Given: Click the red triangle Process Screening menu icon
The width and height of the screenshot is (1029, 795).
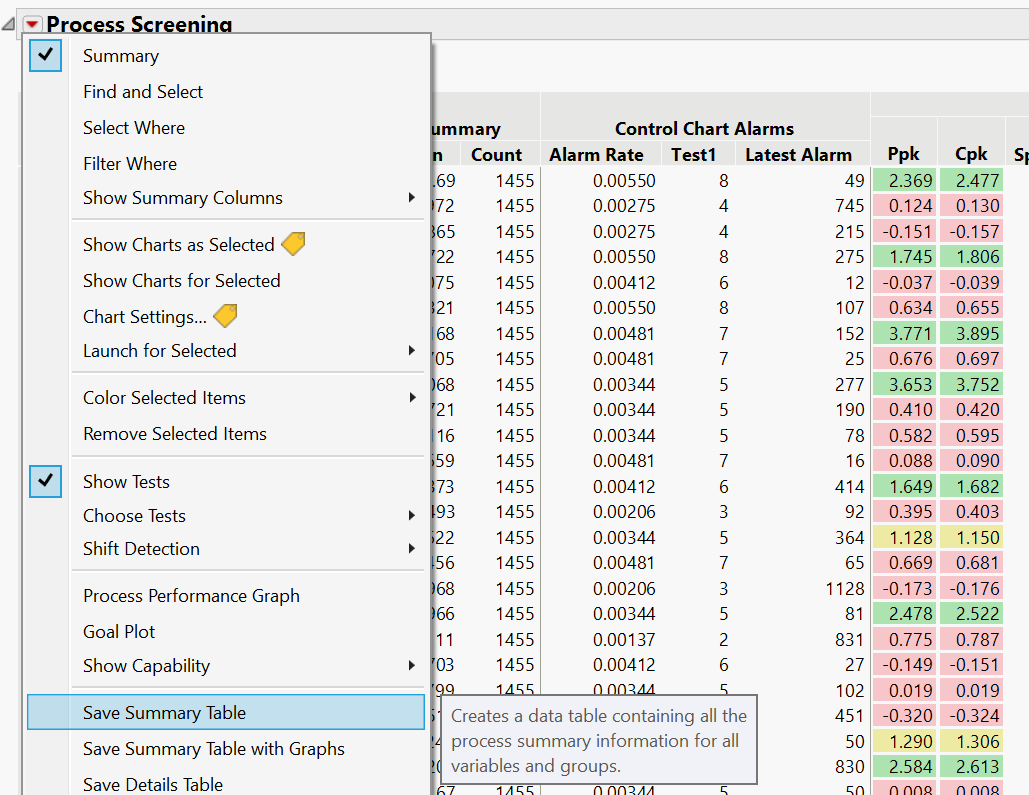Looking at the screenshot, I should point(33,24).
